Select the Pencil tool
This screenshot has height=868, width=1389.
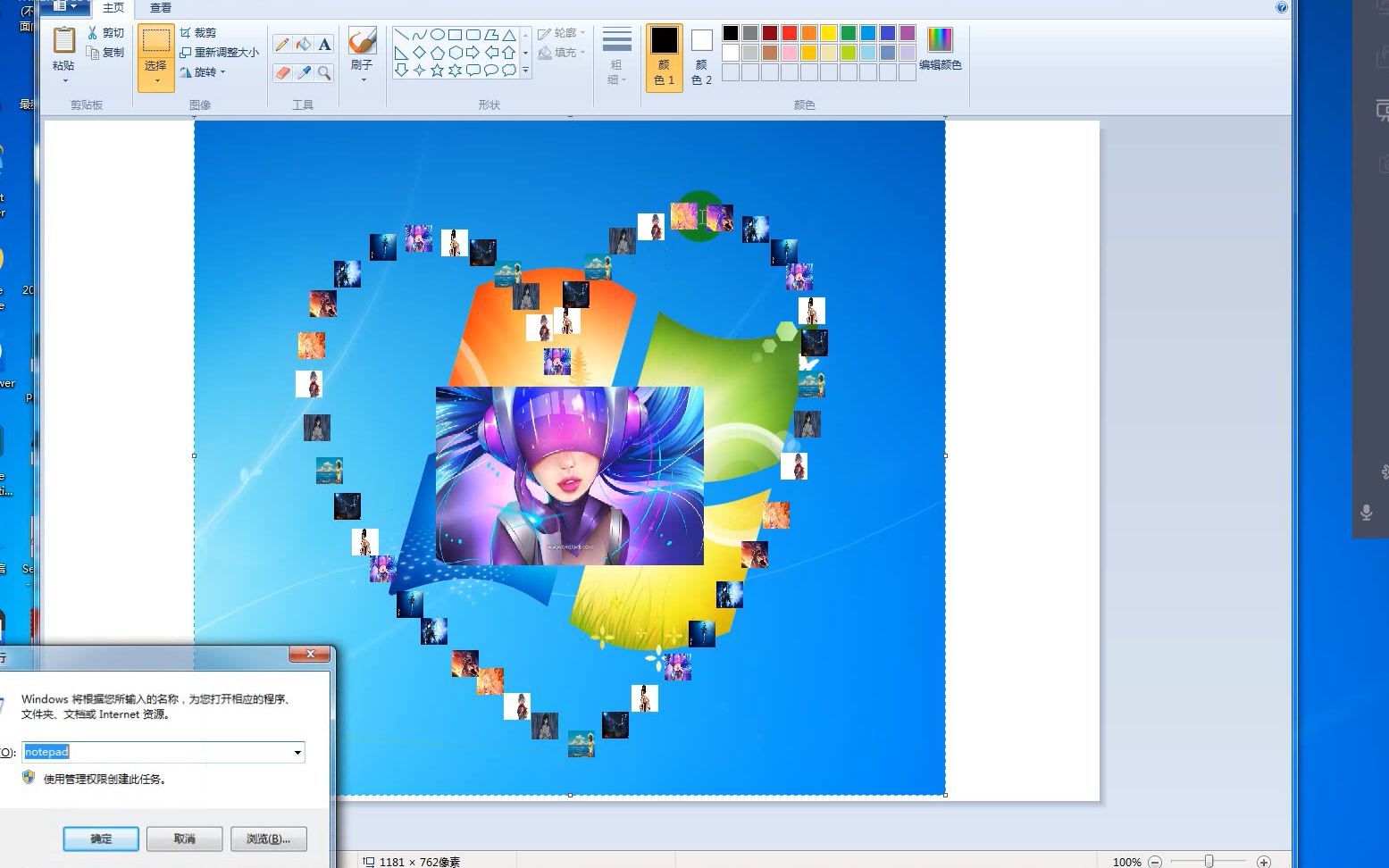[282, 44]
